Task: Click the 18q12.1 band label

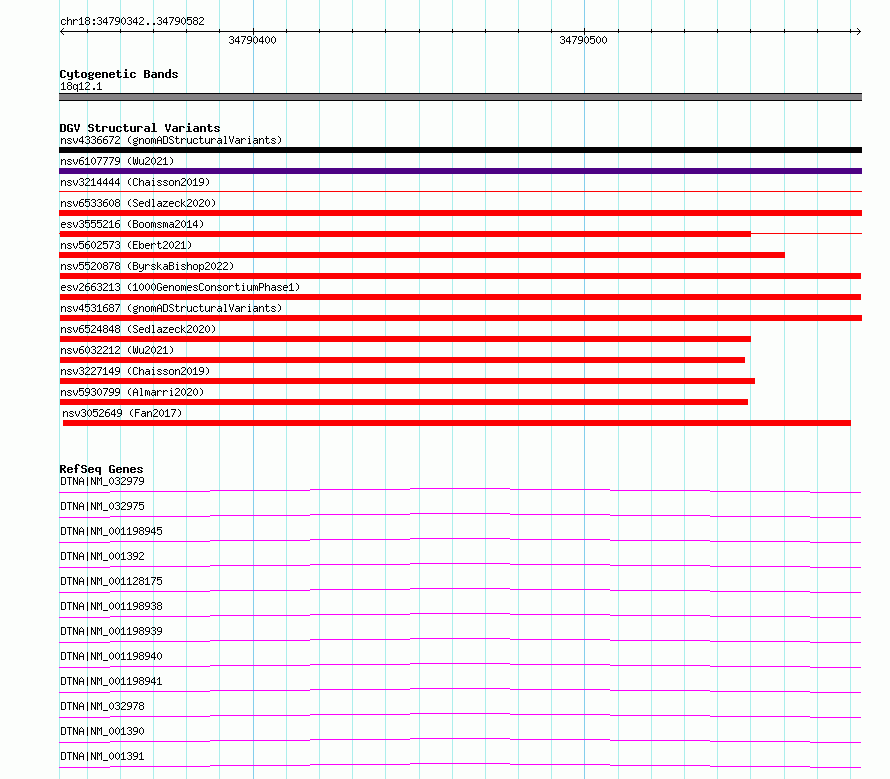Action: click(x=81, y=86)
